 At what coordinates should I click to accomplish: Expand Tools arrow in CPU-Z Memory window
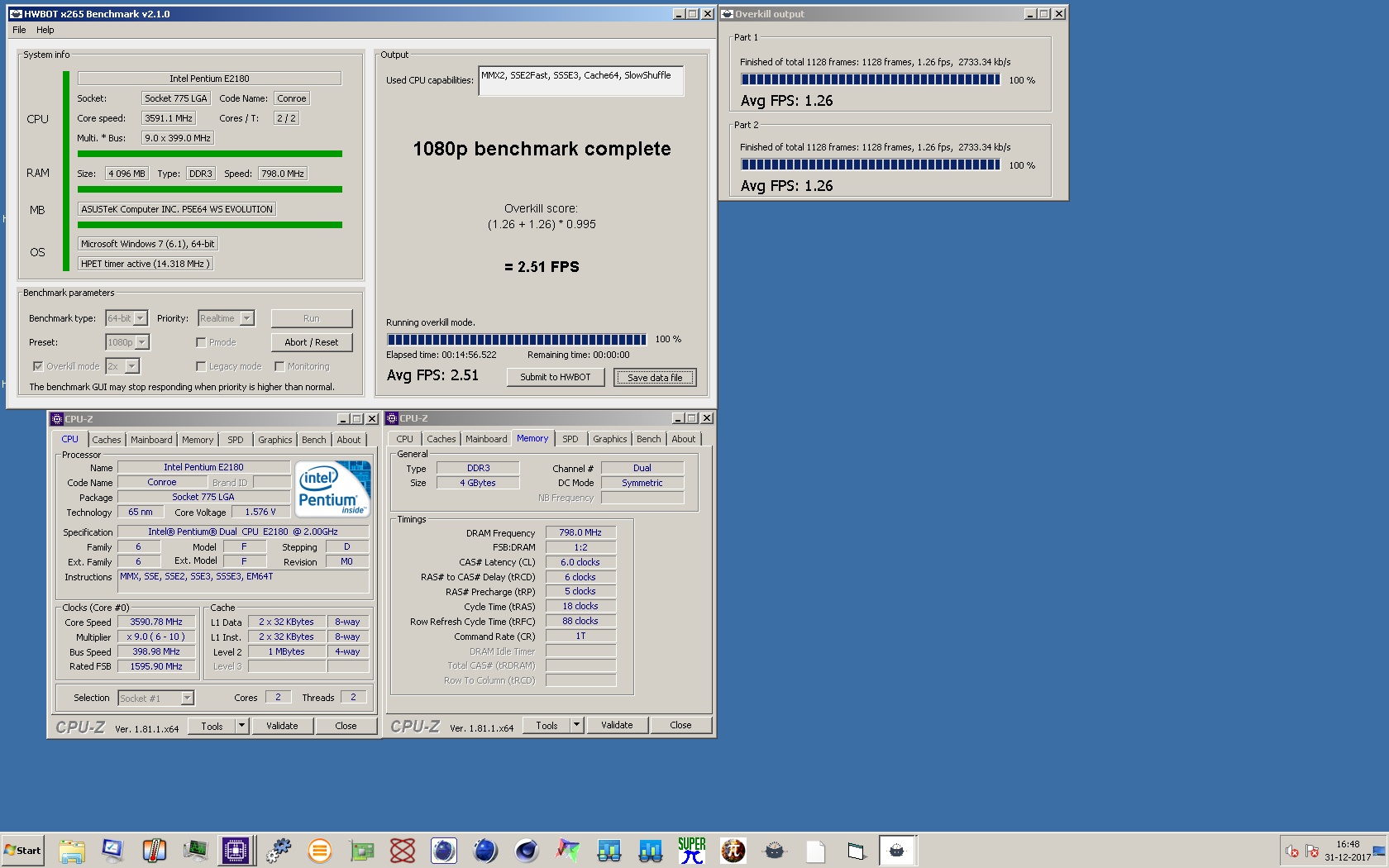coord(576,726)
